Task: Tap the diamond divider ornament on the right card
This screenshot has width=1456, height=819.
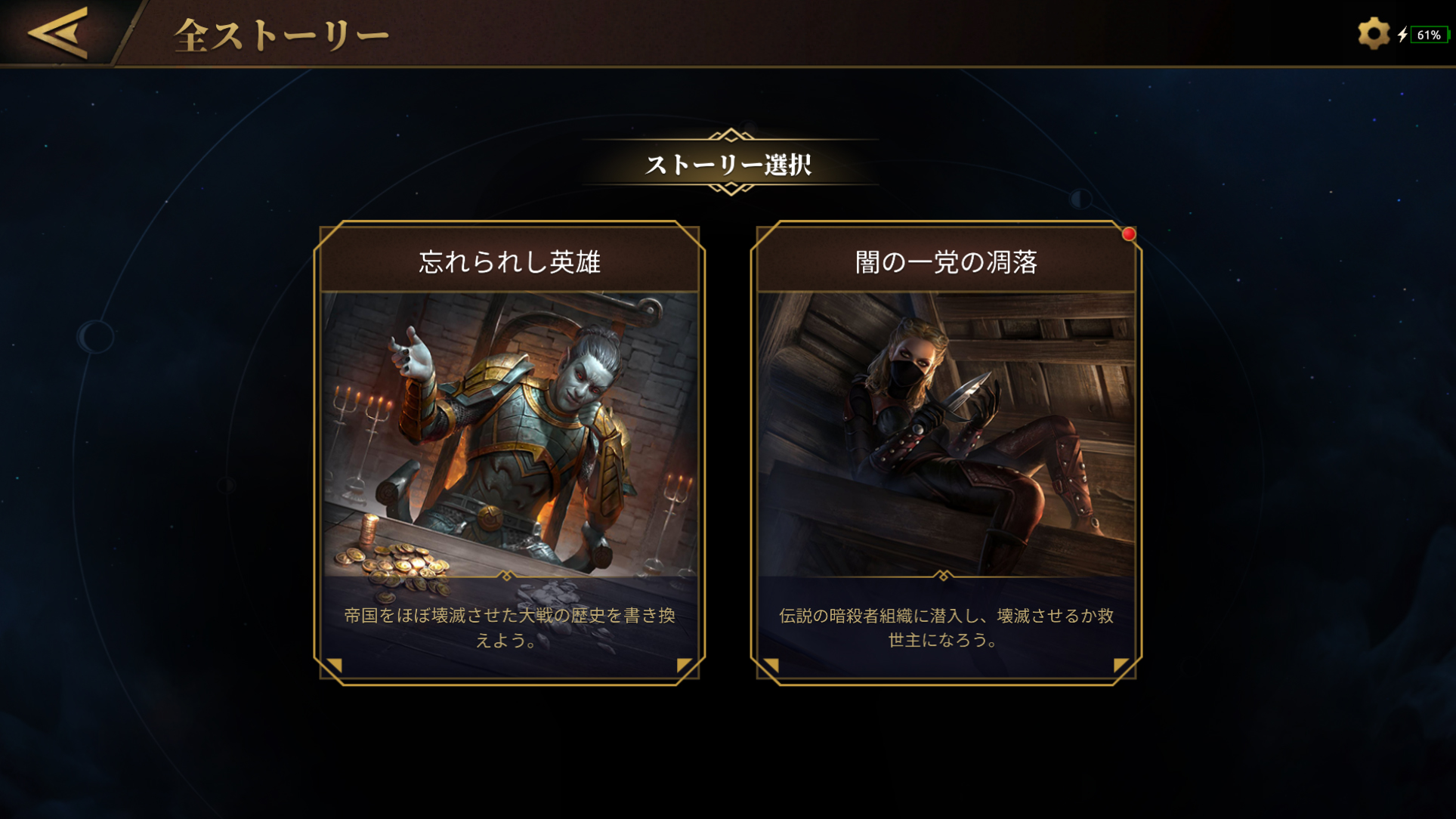Action: [943, 576]
